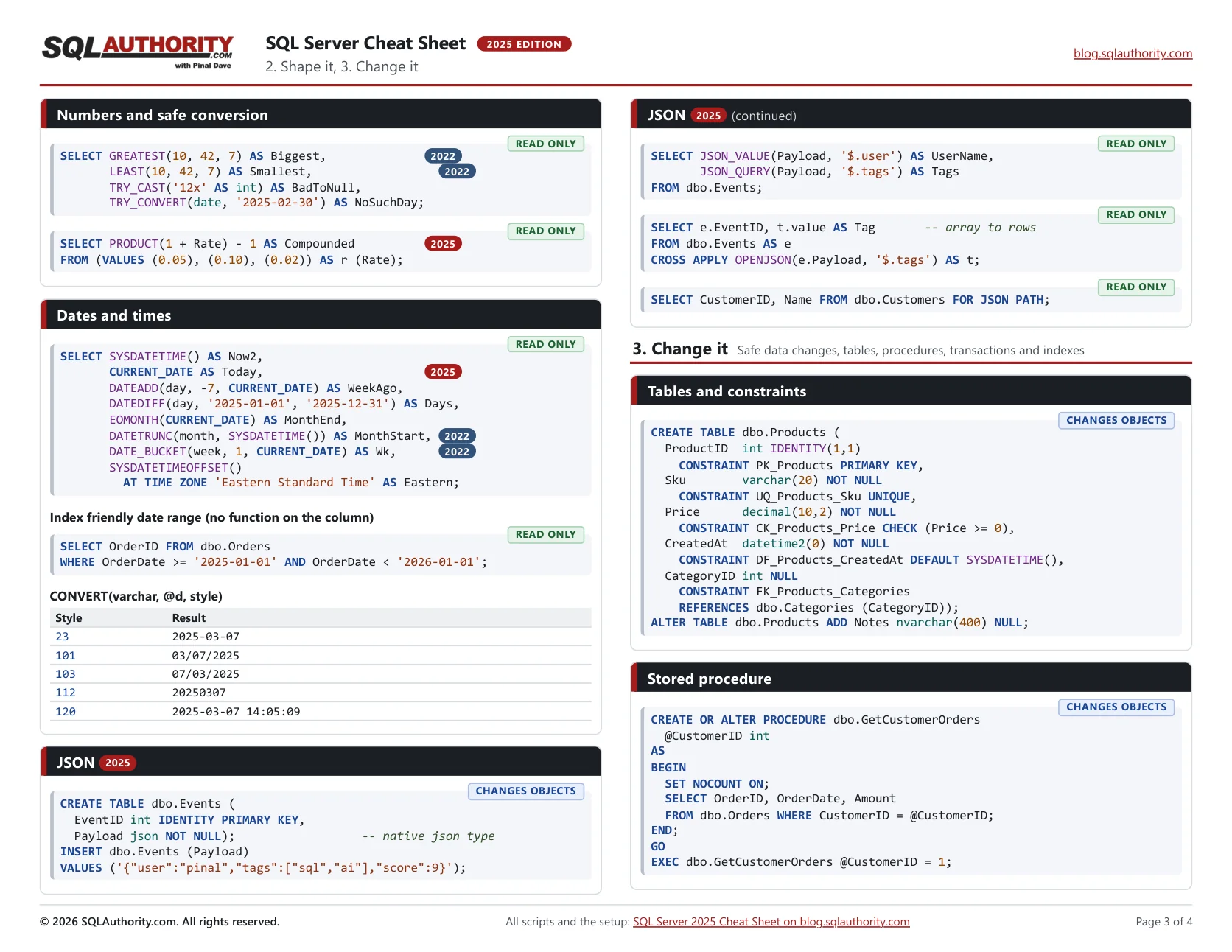Click the READ ONLY badge above the JSON_VALUE query
The image size is (1232, 952).
[x=1136, y=144]
